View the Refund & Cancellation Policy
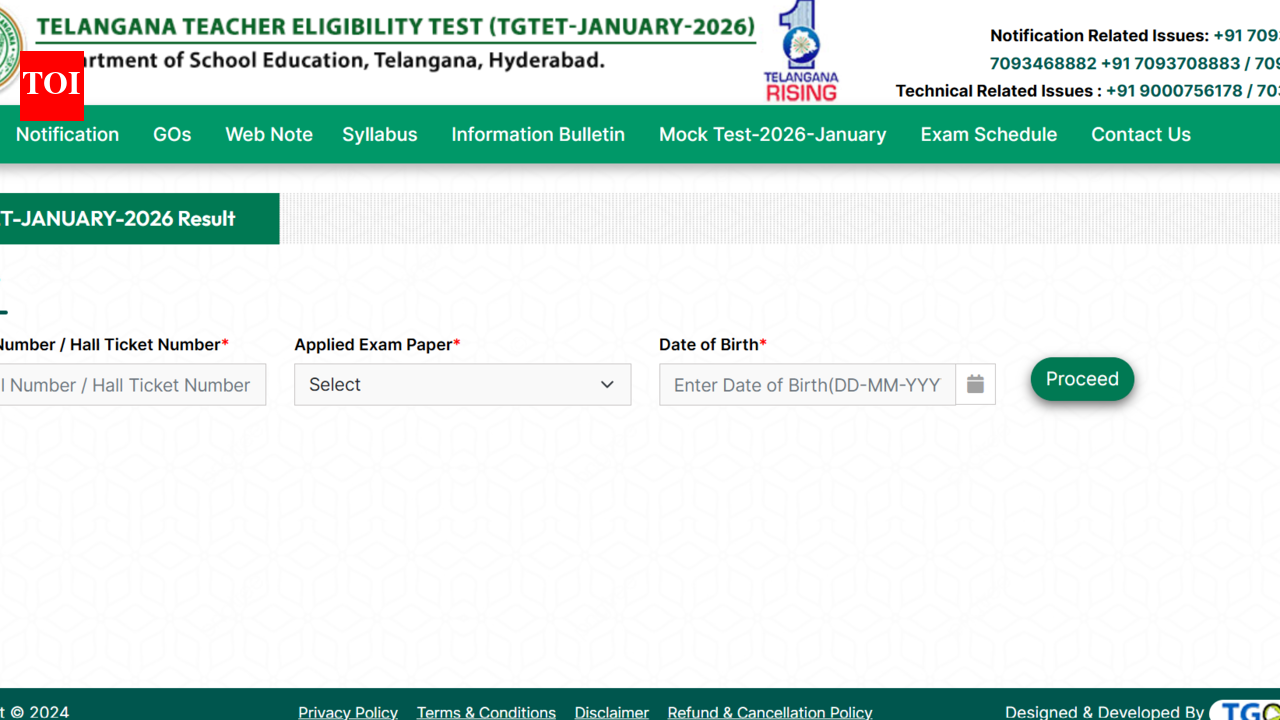This screenshot has width=1280, height=720. [769, 711]
